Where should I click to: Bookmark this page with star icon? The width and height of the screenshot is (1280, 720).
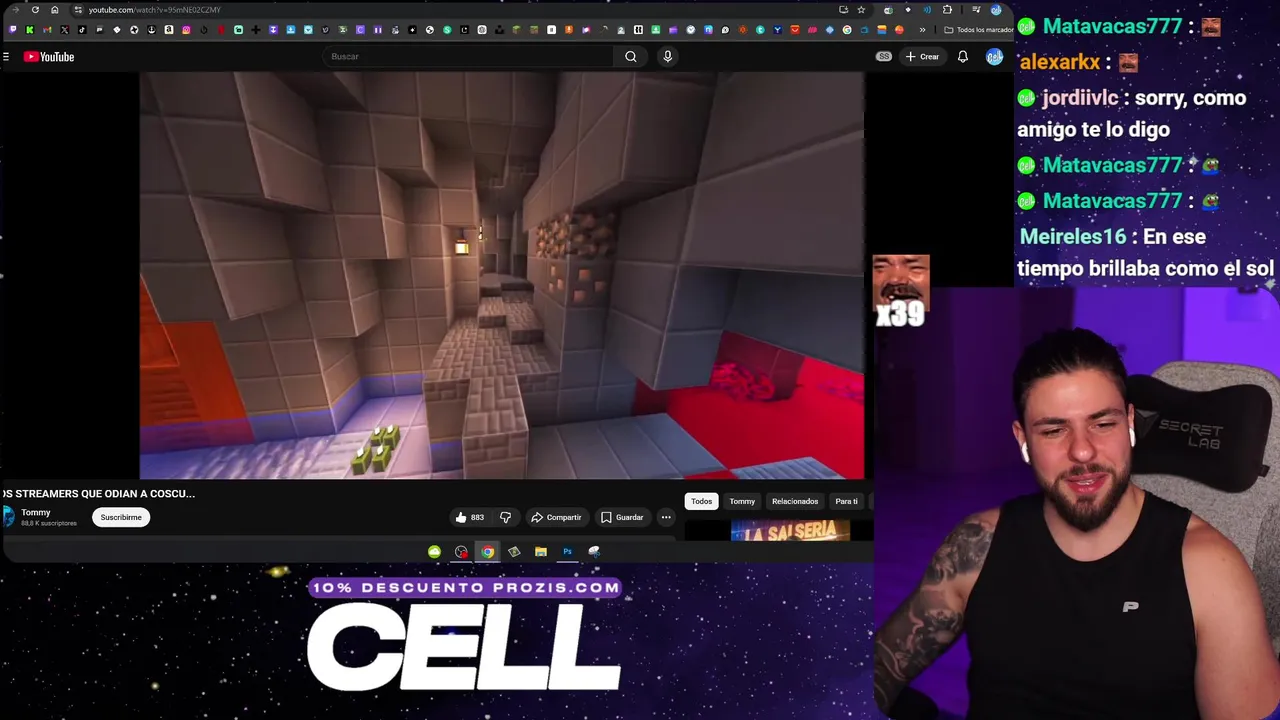[x=861, y=10]
